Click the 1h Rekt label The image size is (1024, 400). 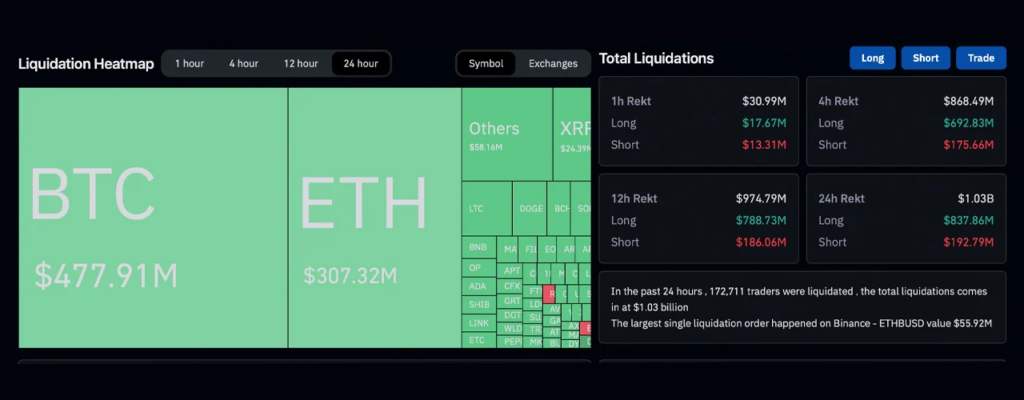[631, 101]
